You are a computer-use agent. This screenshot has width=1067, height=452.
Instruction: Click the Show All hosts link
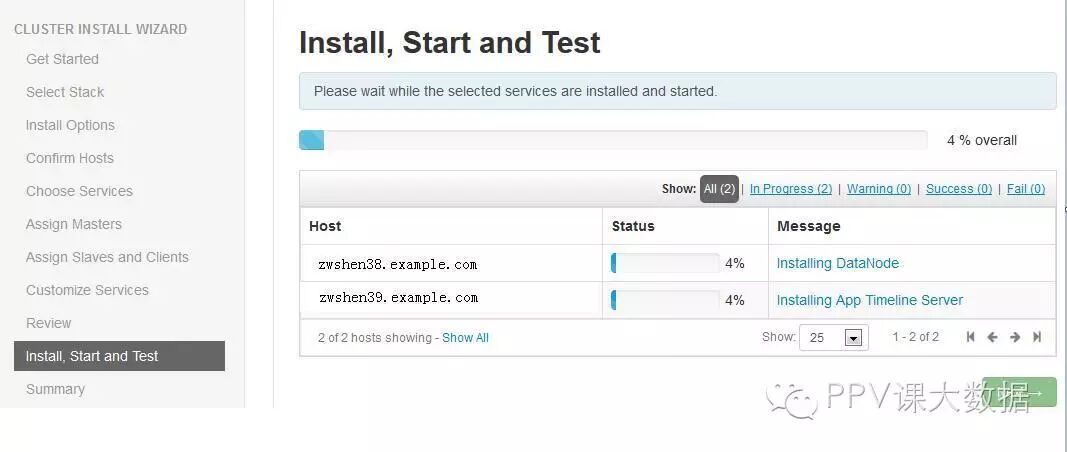click(465, 338)
